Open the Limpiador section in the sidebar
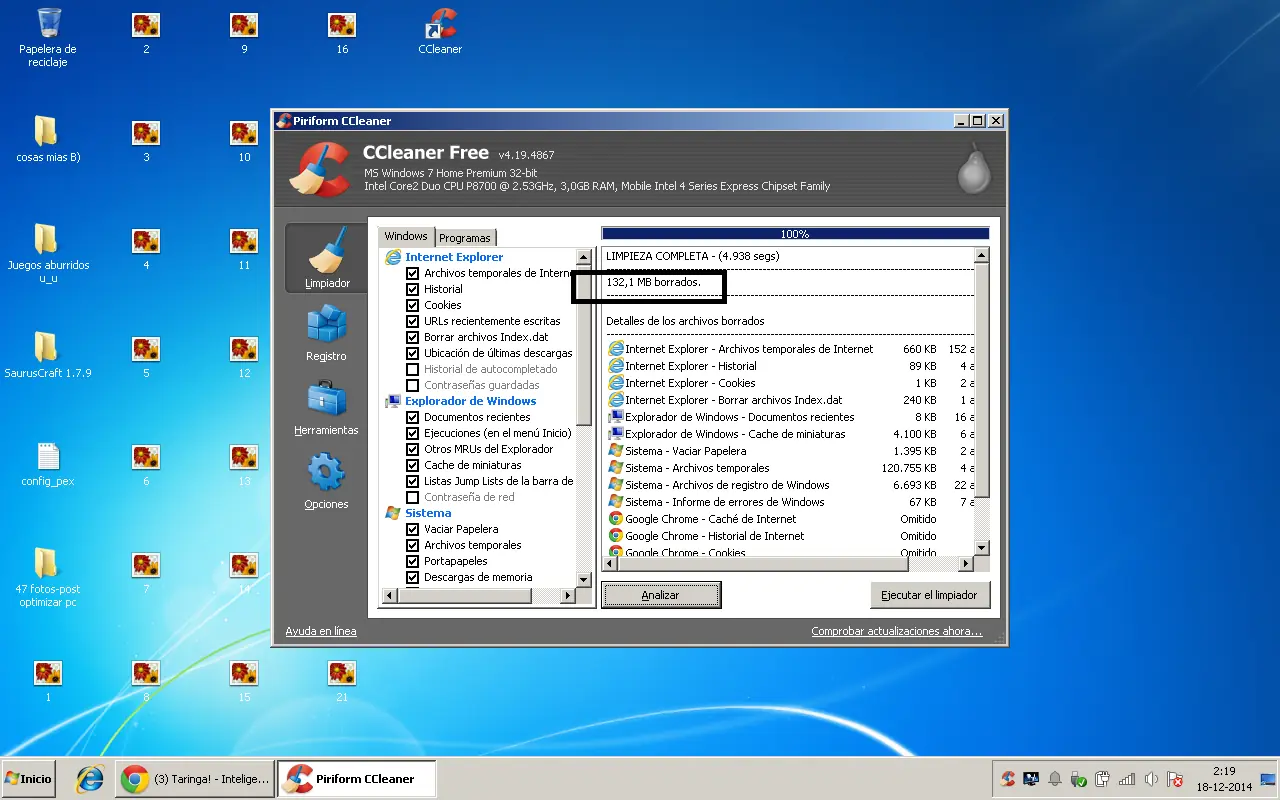 point(327,258)
